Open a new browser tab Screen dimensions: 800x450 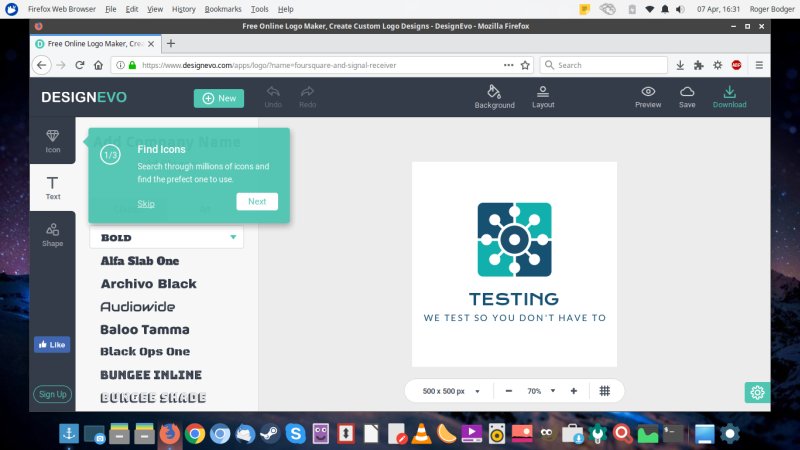[171, 44]
